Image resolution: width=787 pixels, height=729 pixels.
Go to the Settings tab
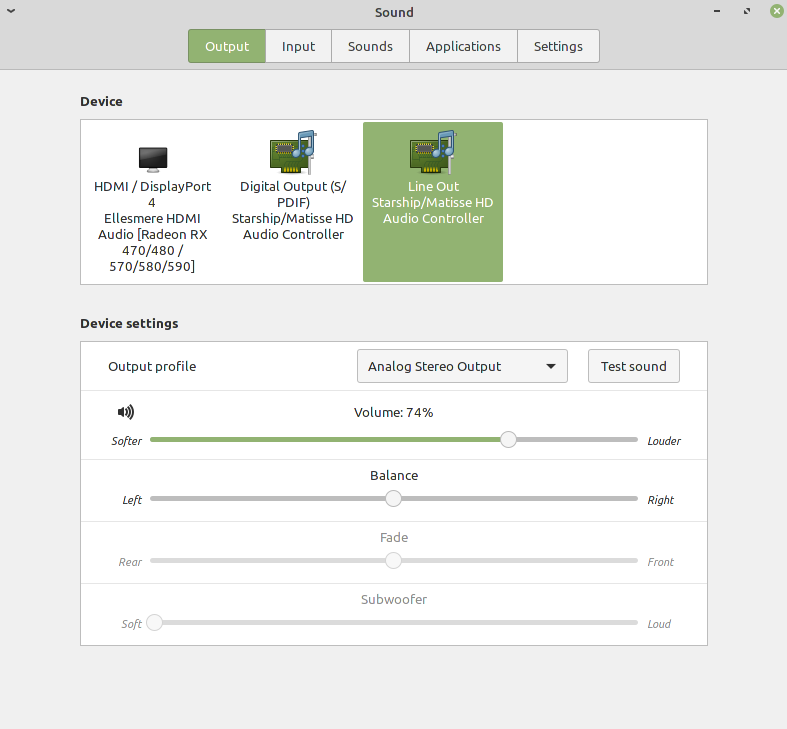[x=558, y=46]
